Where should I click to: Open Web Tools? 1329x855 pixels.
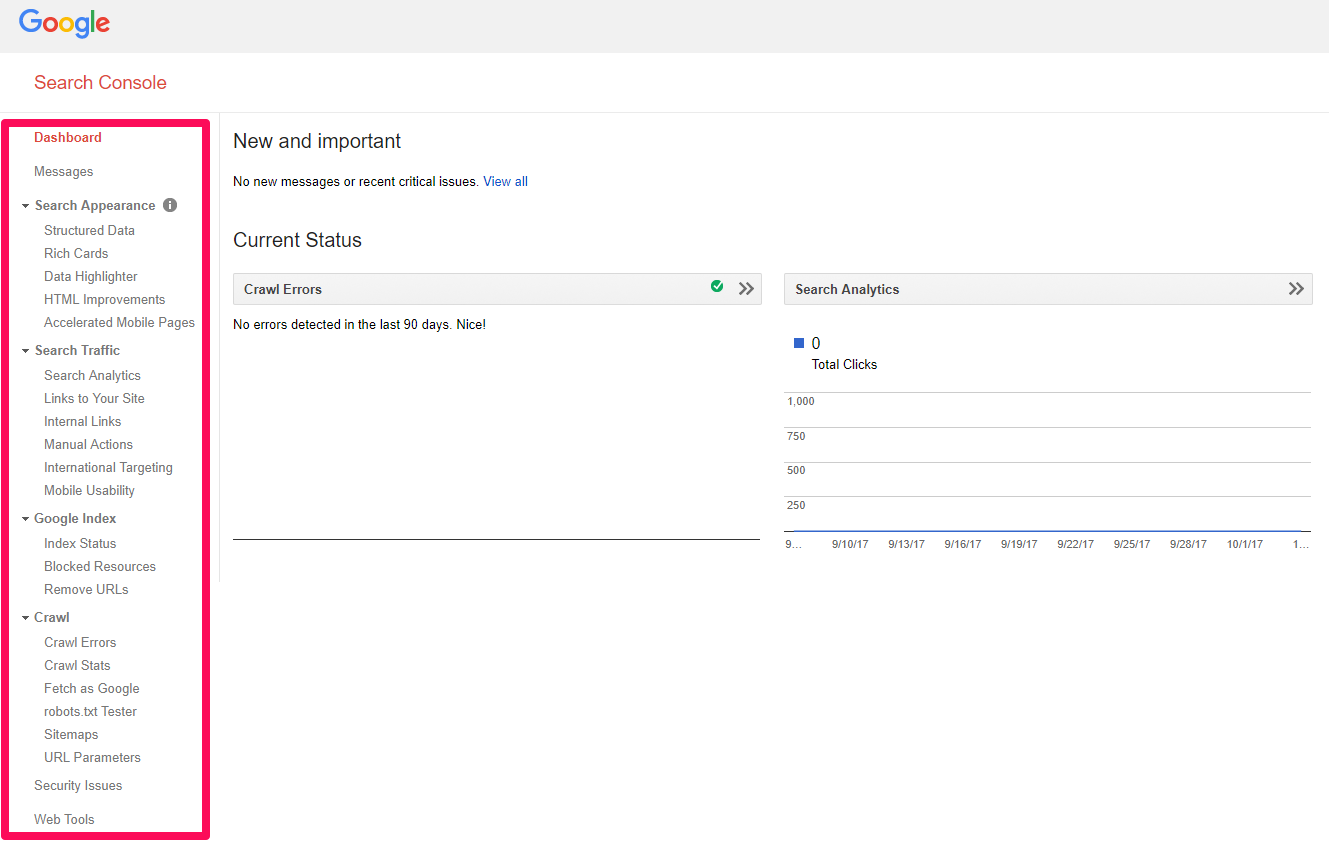click(x=64, y=820)
